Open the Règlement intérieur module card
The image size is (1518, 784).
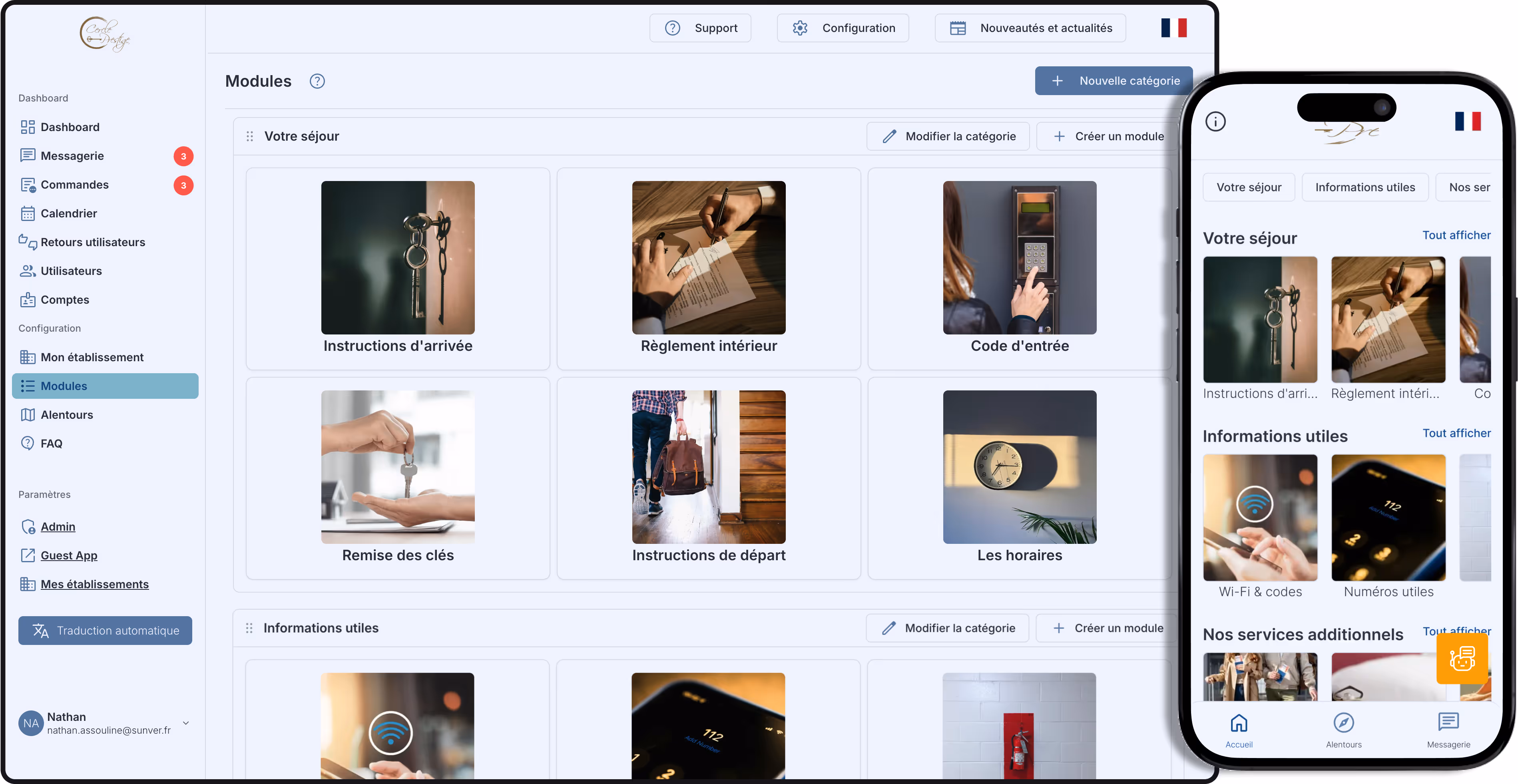tap(709, 269)
